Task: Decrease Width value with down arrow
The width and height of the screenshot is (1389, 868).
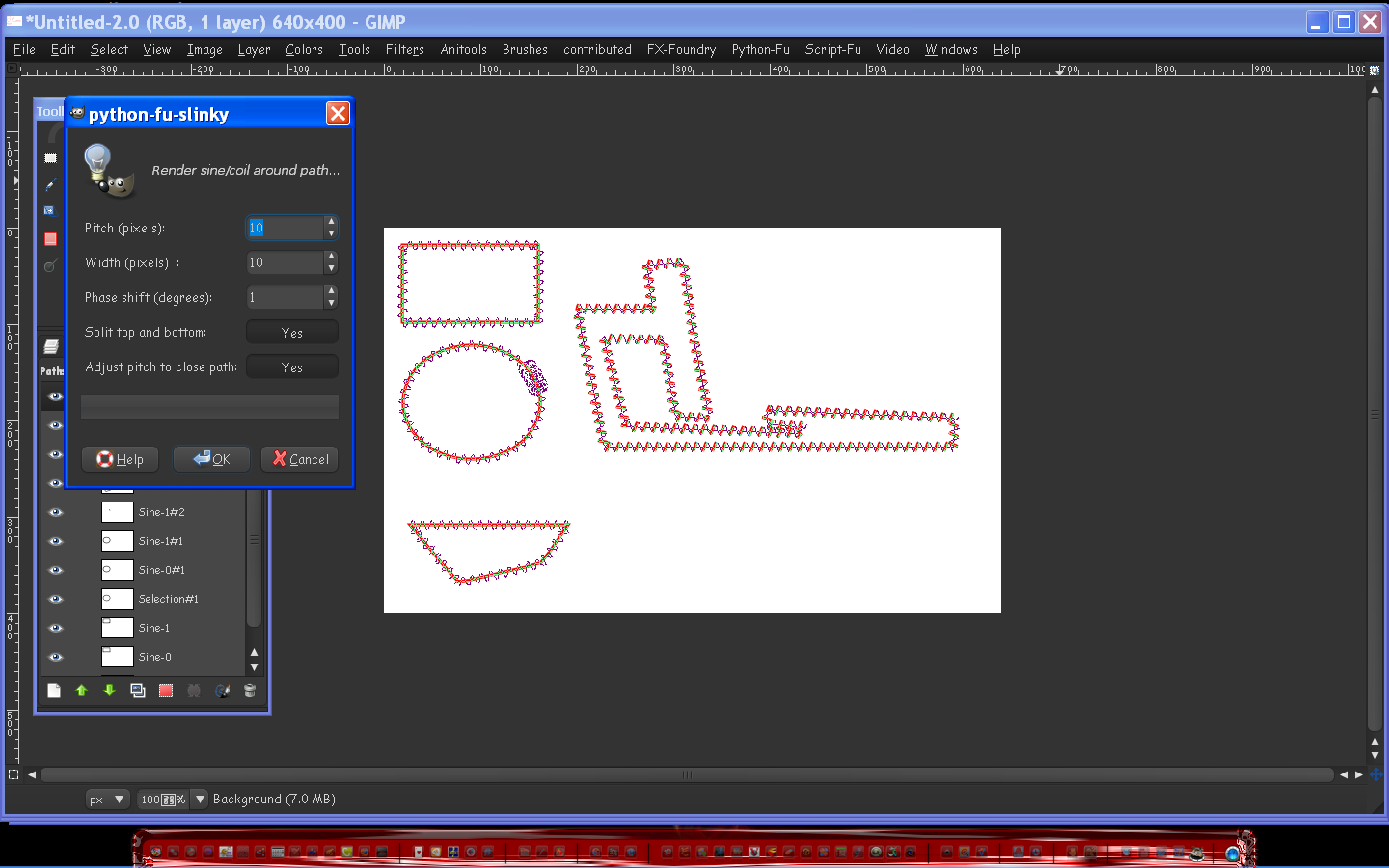Action: point(331,268)
